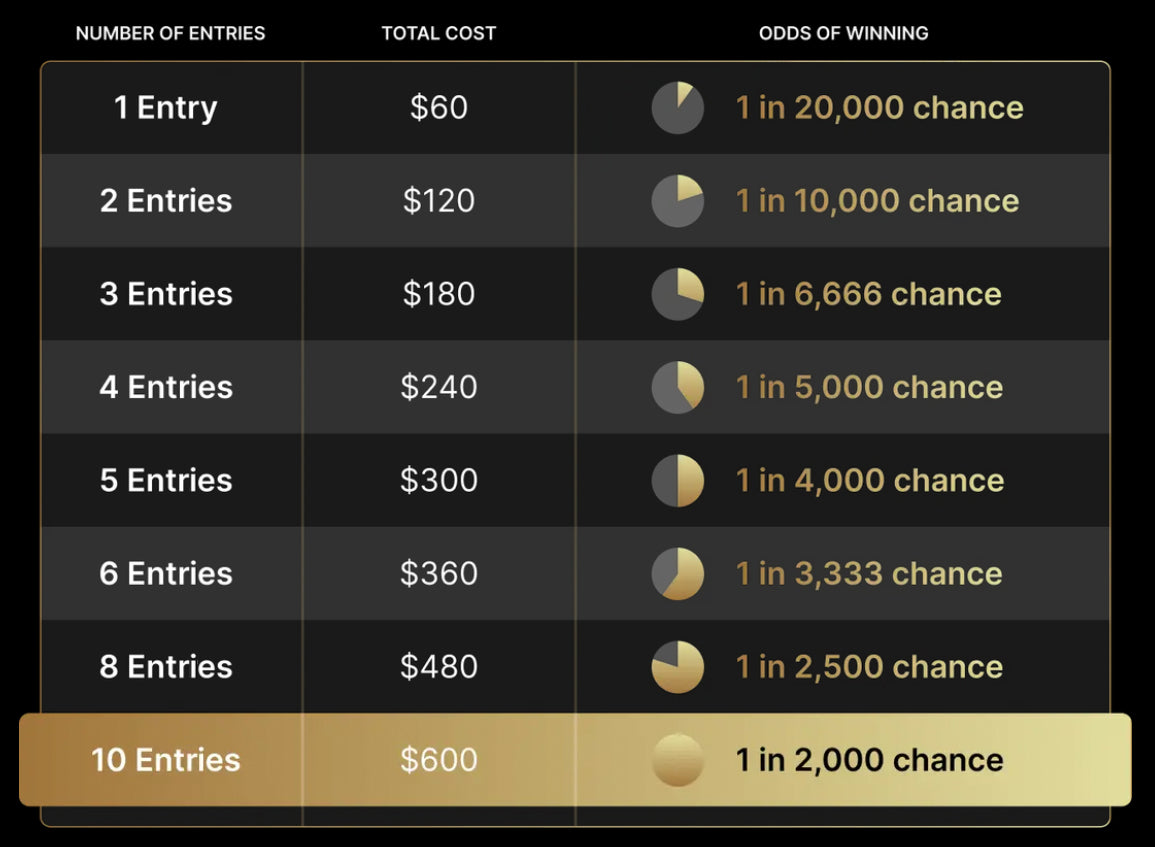This screenshot has width=1155, height=847.
Task: Click the pie chart beside 1 in 6,666 chance
Action: pos(678,294)
